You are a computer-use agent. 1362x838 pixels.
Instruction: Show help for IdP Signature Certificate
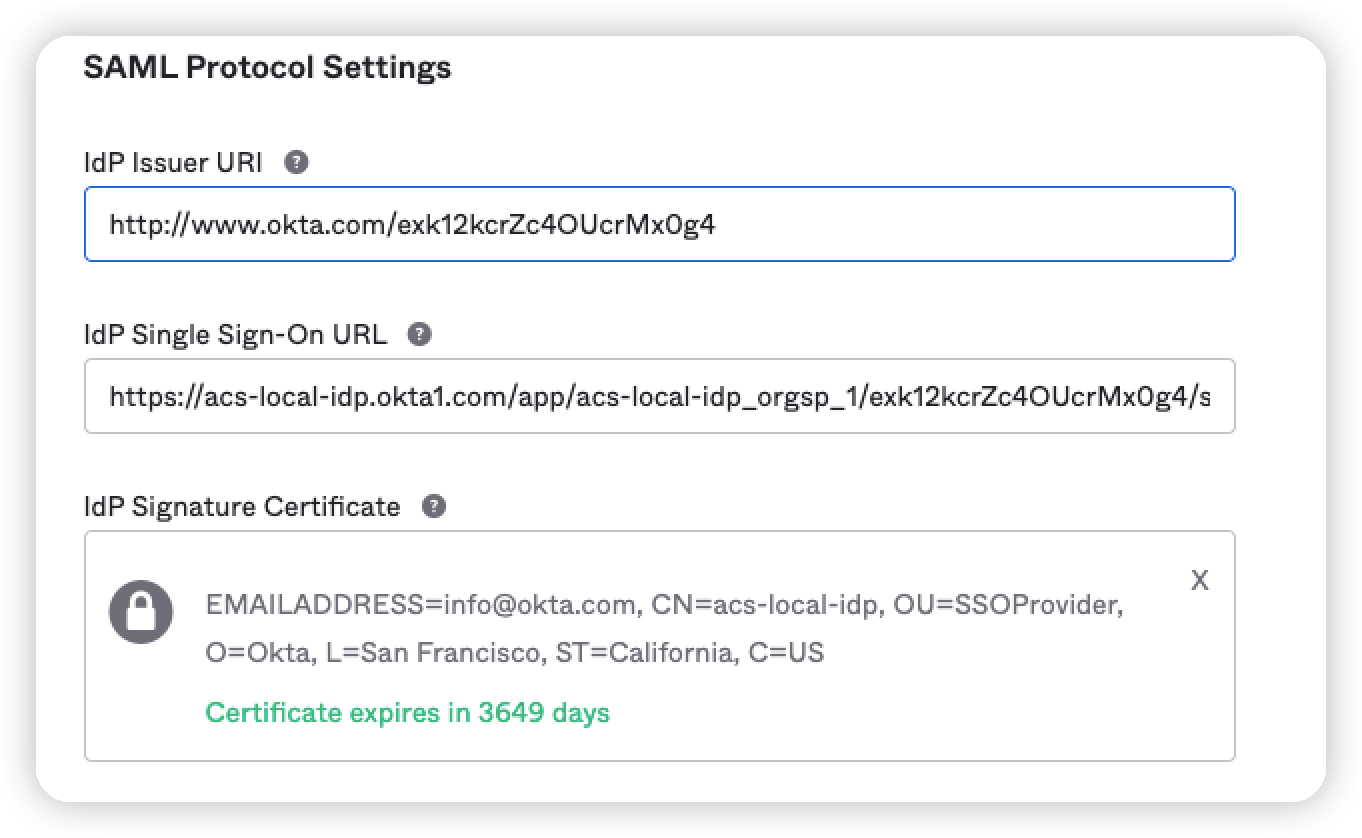(x=433, y=507)
